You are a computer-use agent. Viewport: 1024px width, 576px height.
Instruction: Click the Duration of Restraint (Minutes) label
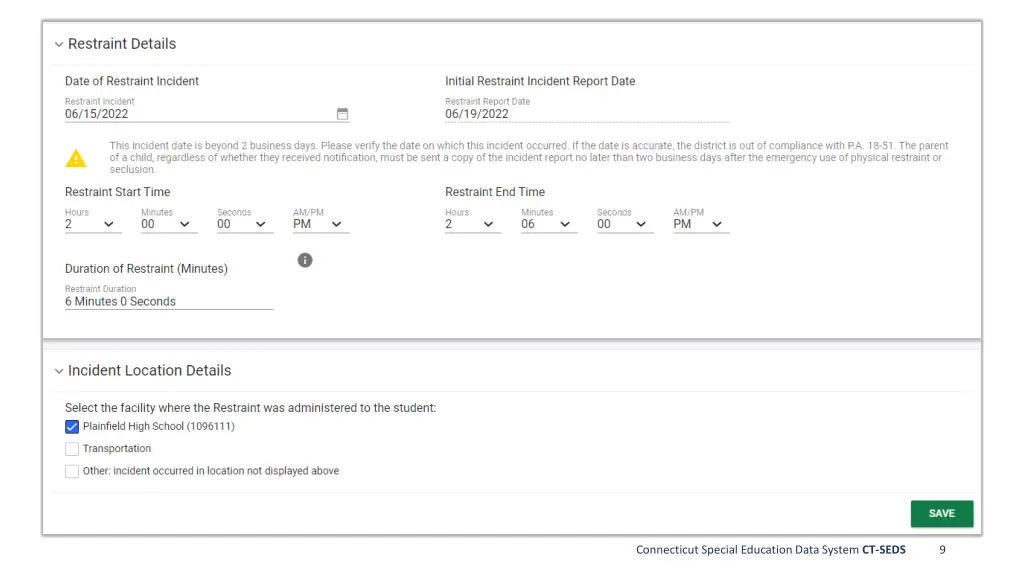pyautogui.click(x=146, y=268)
